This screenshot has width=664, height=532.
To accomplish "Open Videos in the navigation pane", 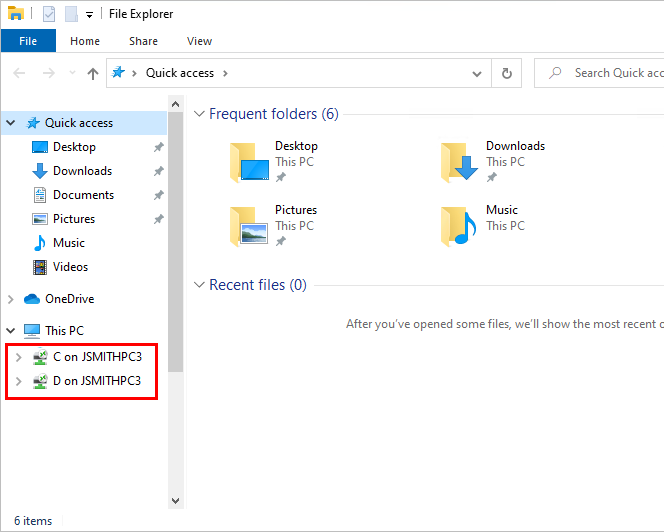I will coord(70,267).
